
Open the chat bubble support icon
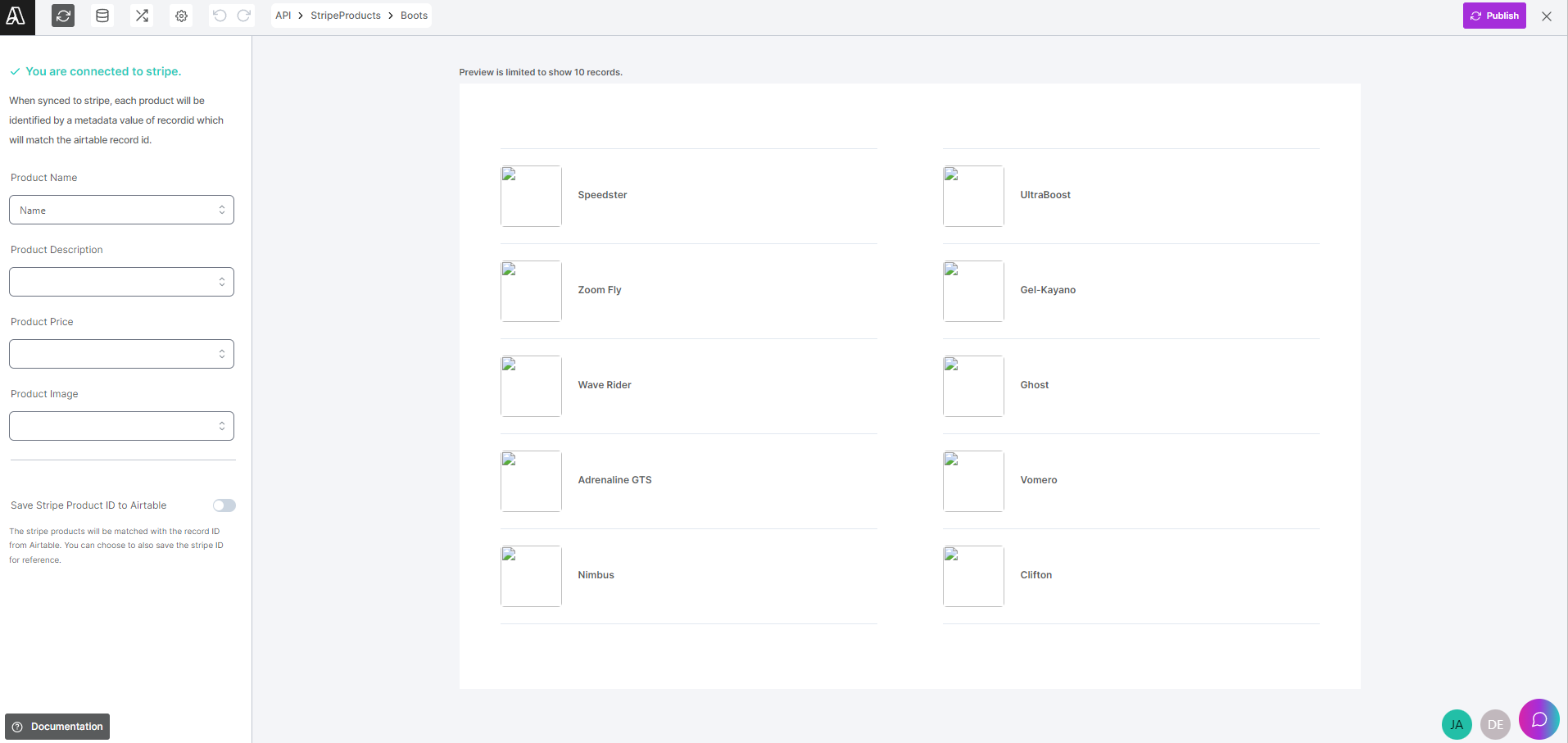pyautogui.click(x=1539, y=719)
